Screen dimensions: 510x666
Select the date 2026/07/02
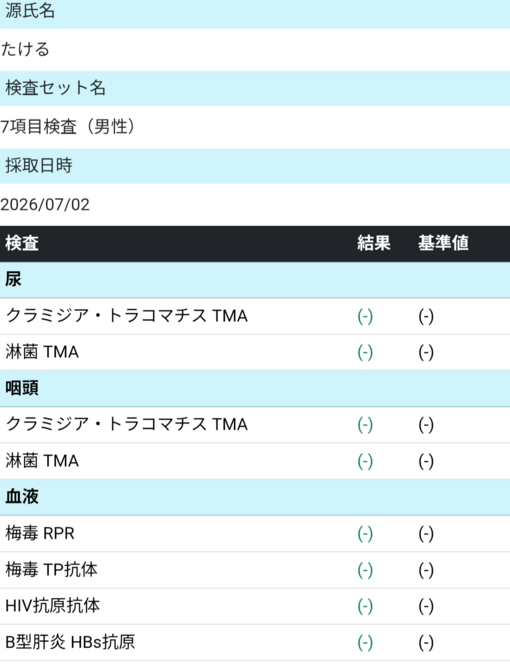(45, 204)
